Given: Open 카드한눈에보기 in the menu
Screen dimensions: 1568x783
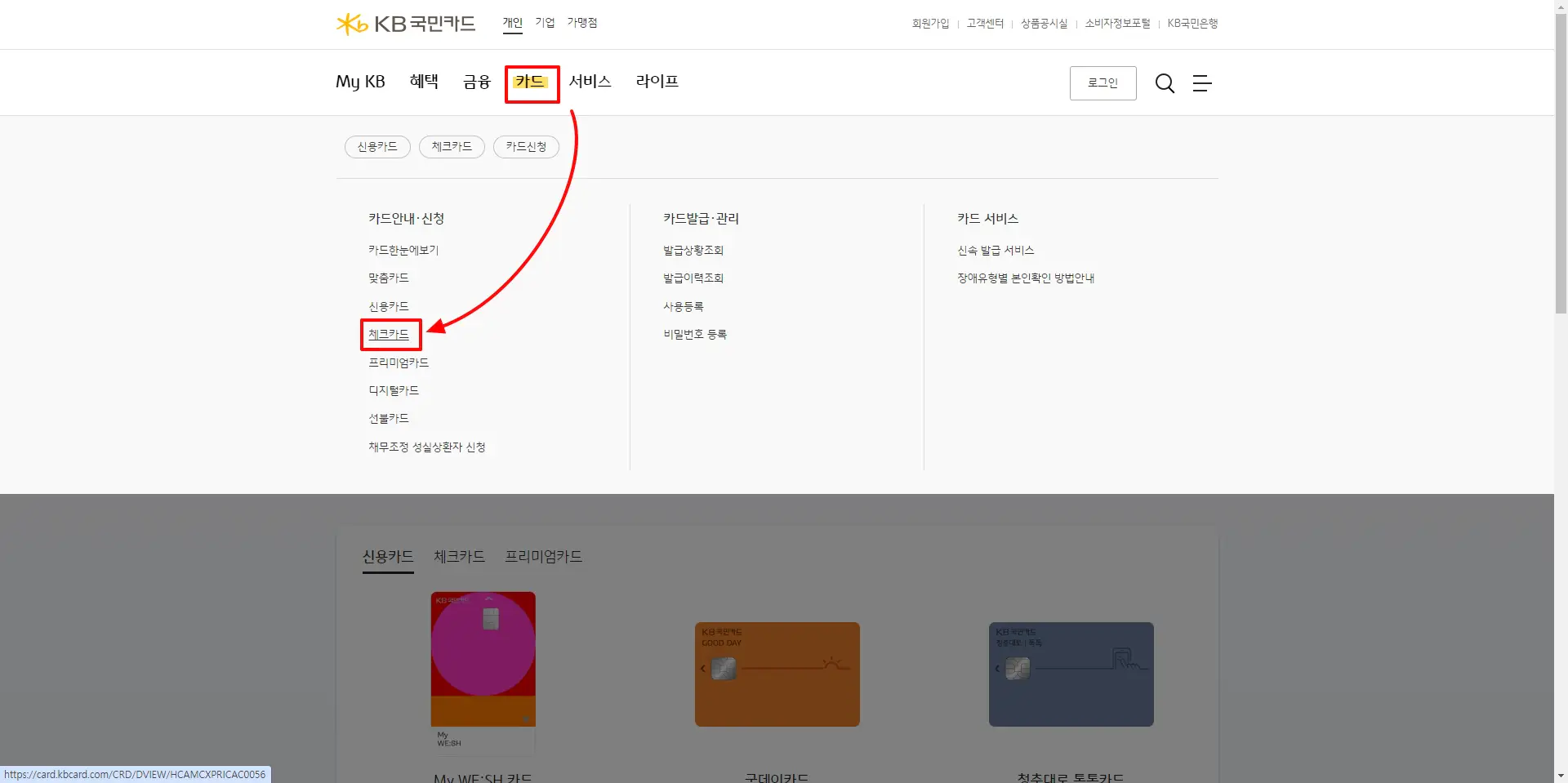Looking at the screenshot, I should coord(403,251).
